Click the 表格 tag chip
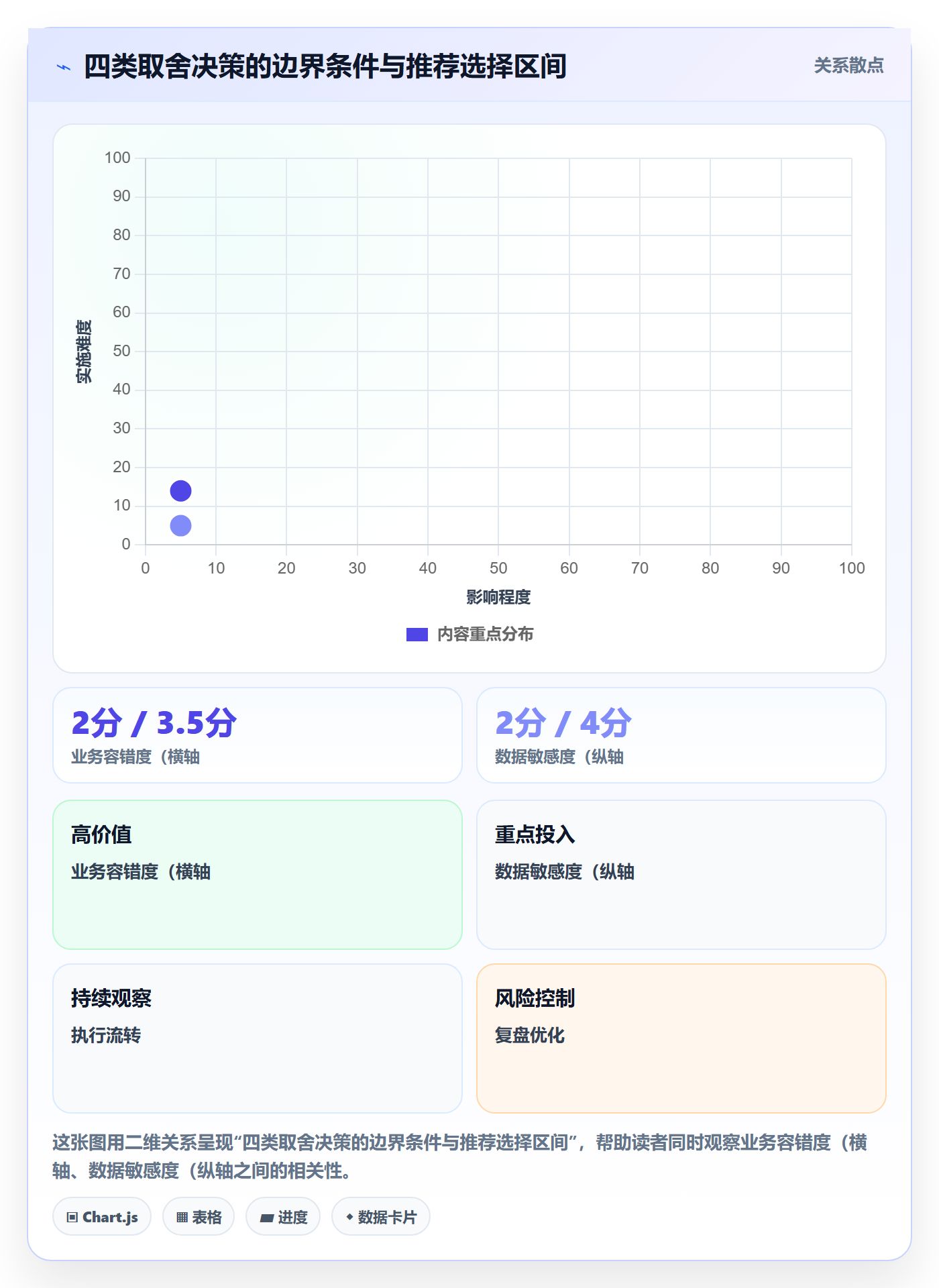Viewport: 939px width, 1288px height. pos(199,1217)
